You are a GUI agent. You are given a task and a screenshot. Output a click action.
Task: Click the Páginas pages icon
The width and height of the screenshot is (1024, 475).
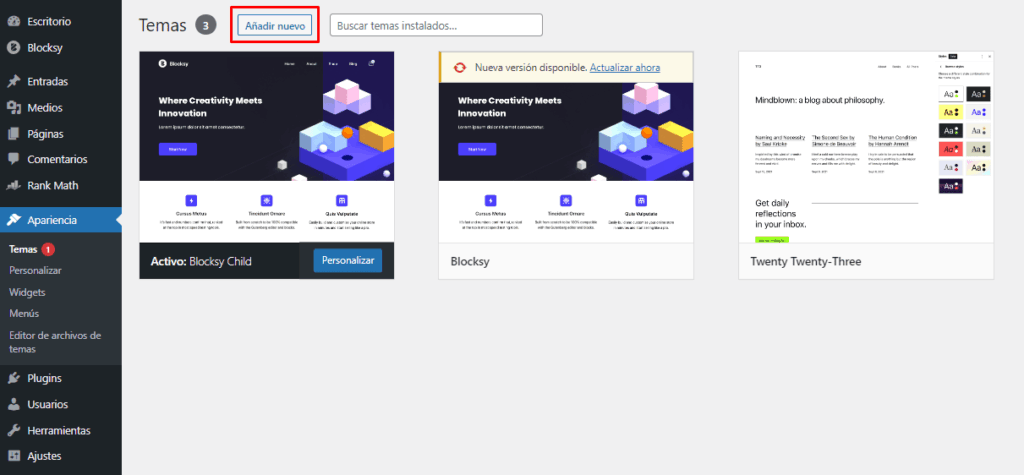(13, 134)
